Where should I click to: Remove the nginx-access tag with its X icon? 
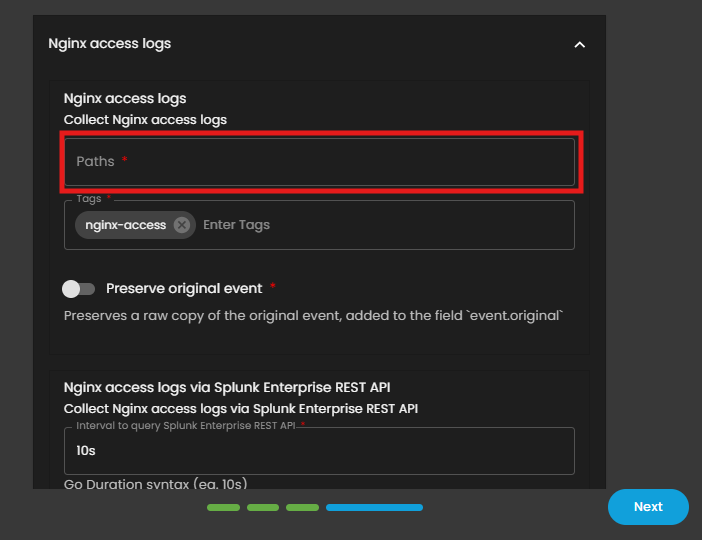181,225
